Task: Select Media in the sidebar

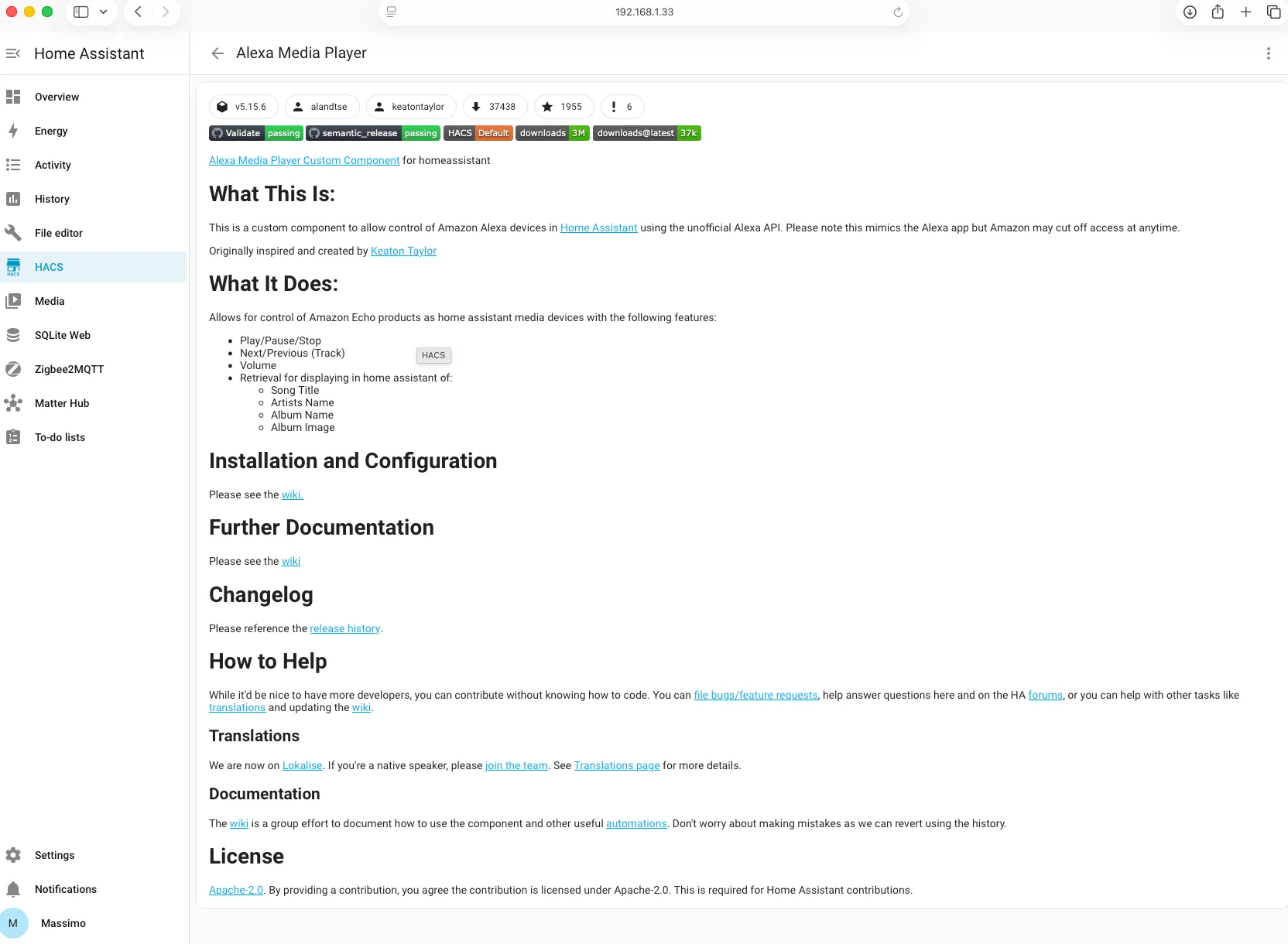Action: tap(93, 301)
